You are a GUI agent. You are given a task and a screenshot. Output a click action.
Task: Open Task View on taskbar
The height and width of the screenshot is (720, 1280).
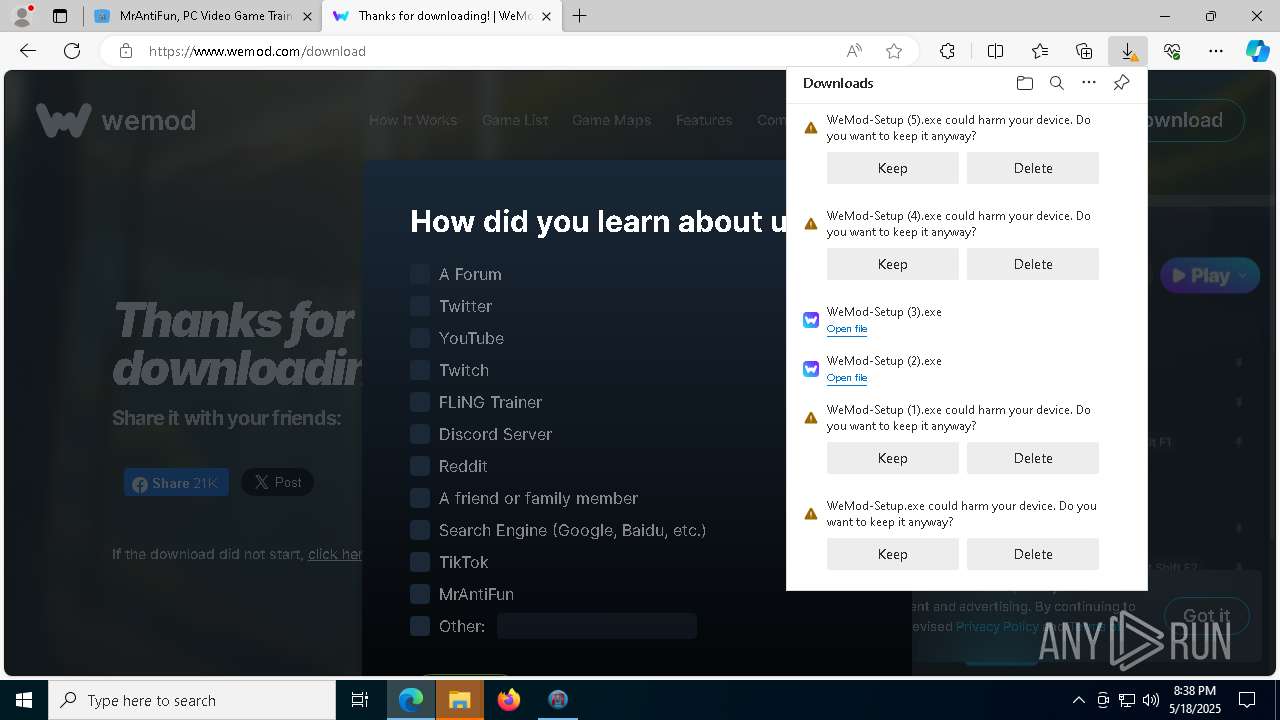click(360, 700)
